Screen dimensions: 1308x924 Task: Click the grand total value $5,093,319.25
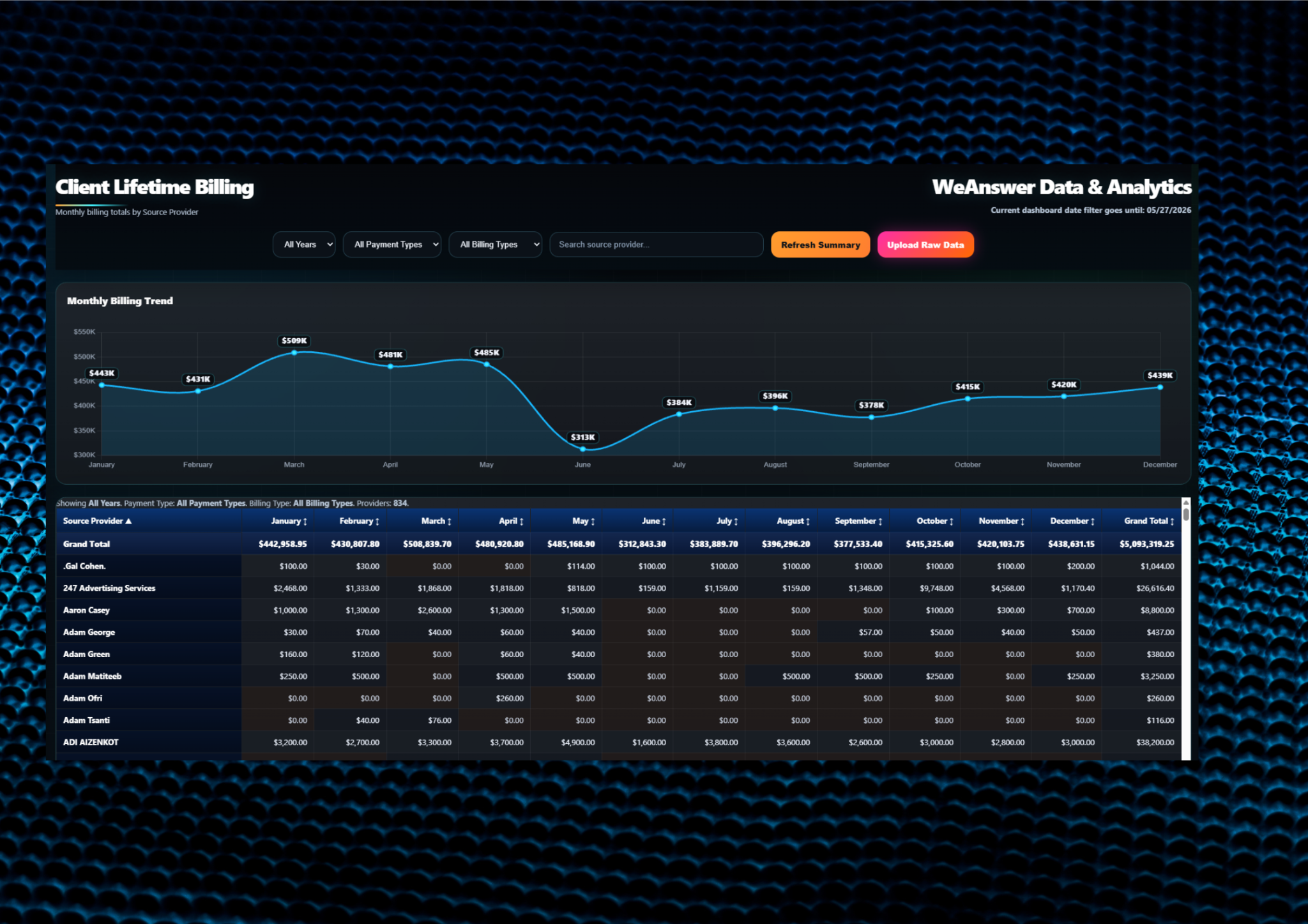tap(1146, 544)
